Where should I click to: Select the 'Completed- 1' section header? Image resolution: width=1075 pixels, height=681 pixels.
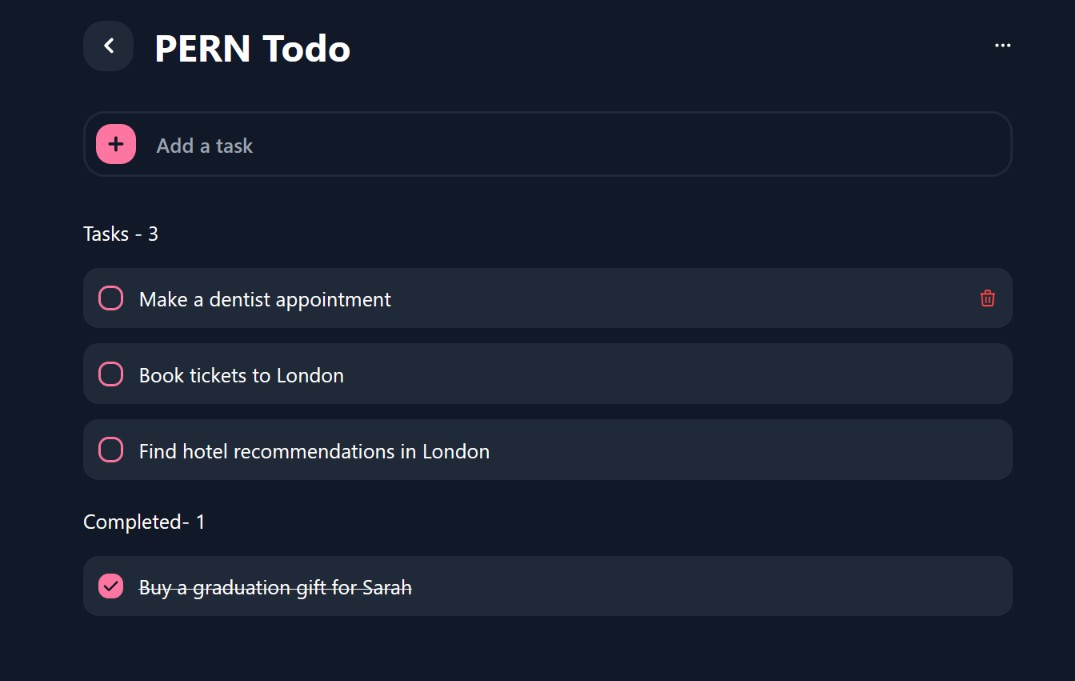pyautogui.click(x=143, y=521)
